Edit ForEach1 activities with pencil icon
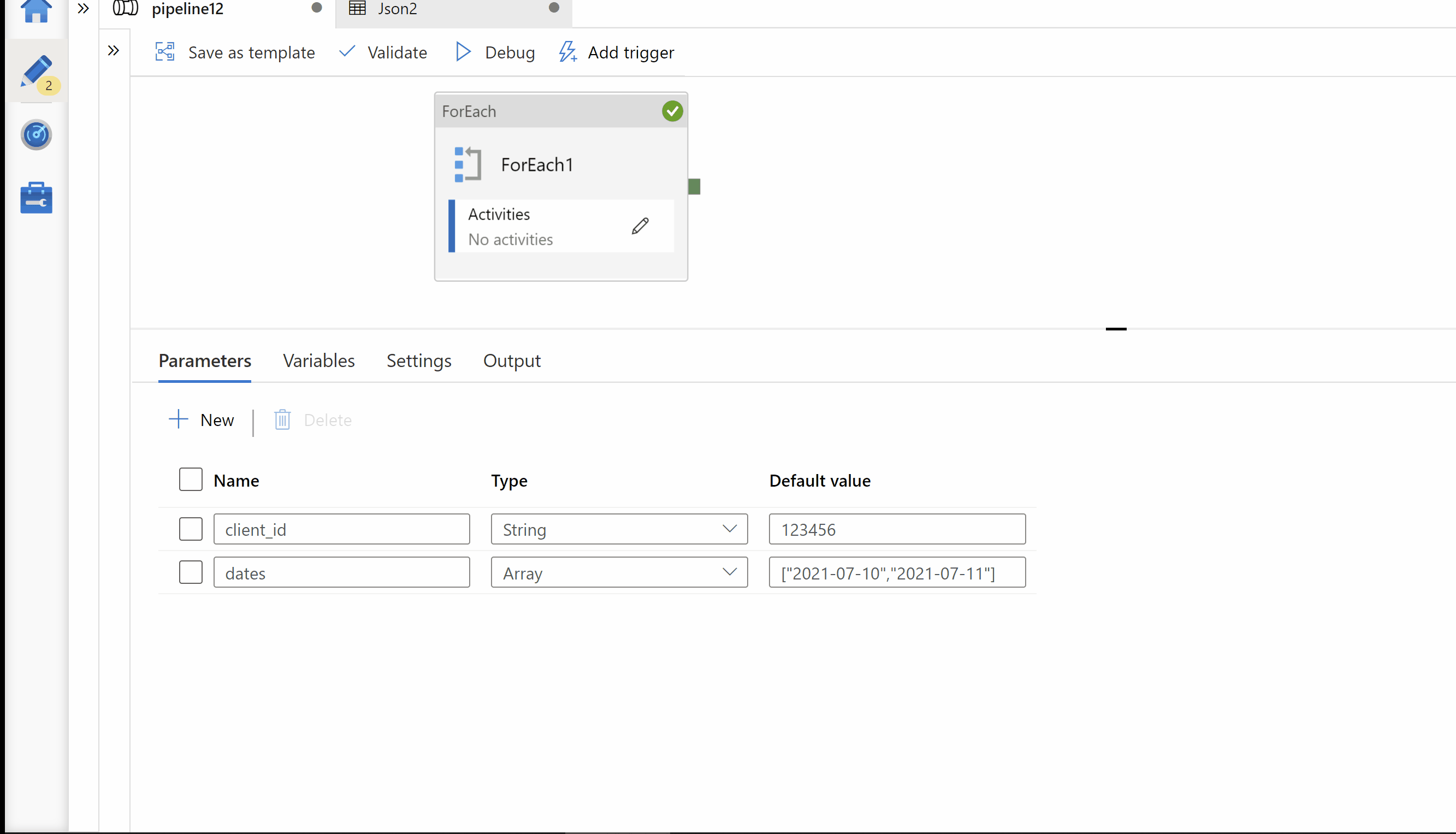Image resolution: width=1456 pixels, height=834 pixels. click(640, 226)
